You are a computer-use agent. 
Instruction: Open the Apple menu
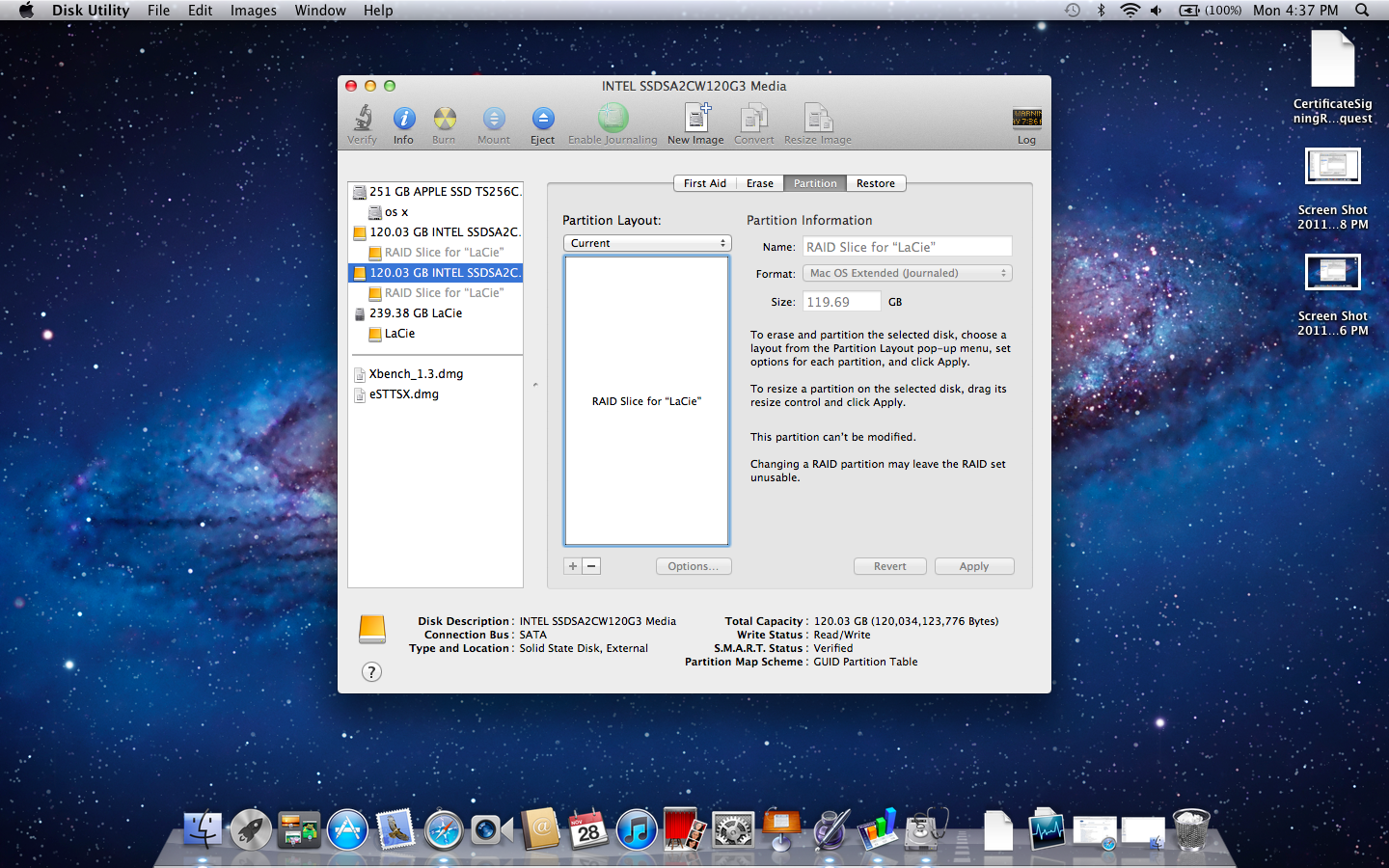pos(26,11)
